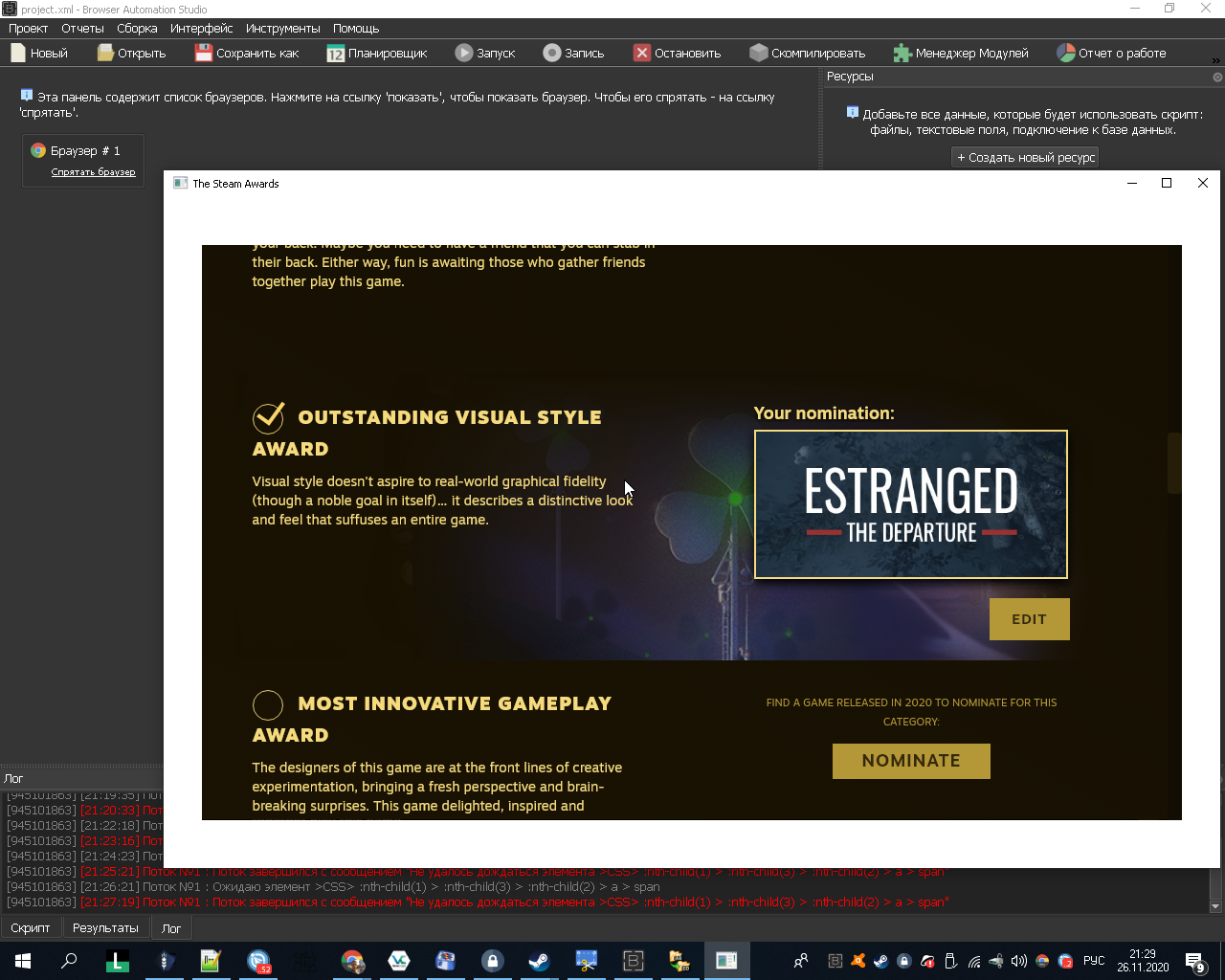Compile the project with Скомпилировать
This screenshot has width=1225, height=980.
click(x=808, y=53)
